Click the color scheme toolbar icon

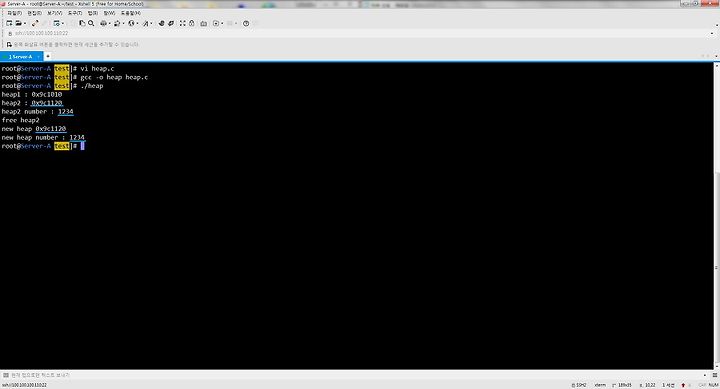coord(117,23)
